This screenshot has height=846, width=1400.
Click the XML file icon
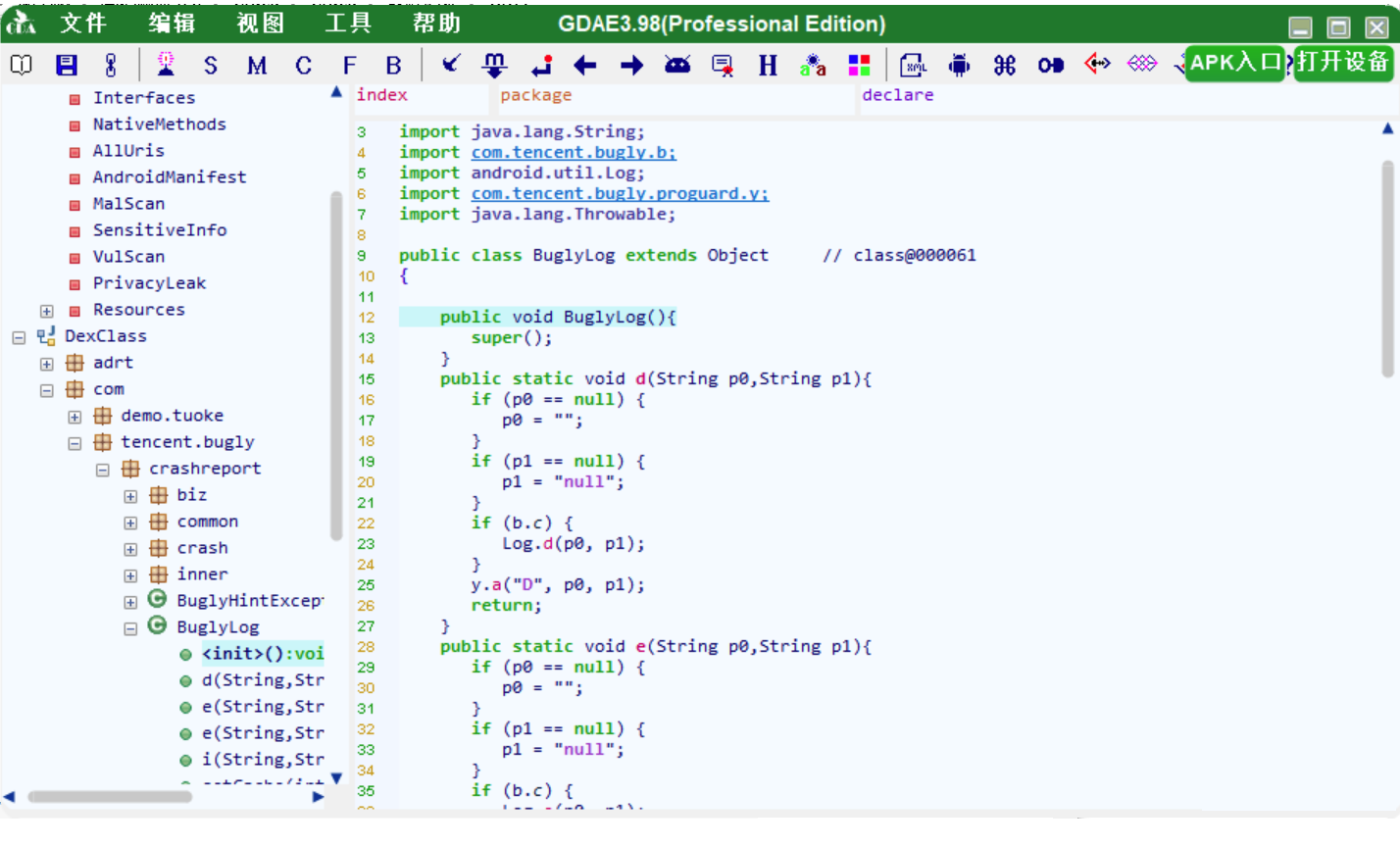point(914,66)
